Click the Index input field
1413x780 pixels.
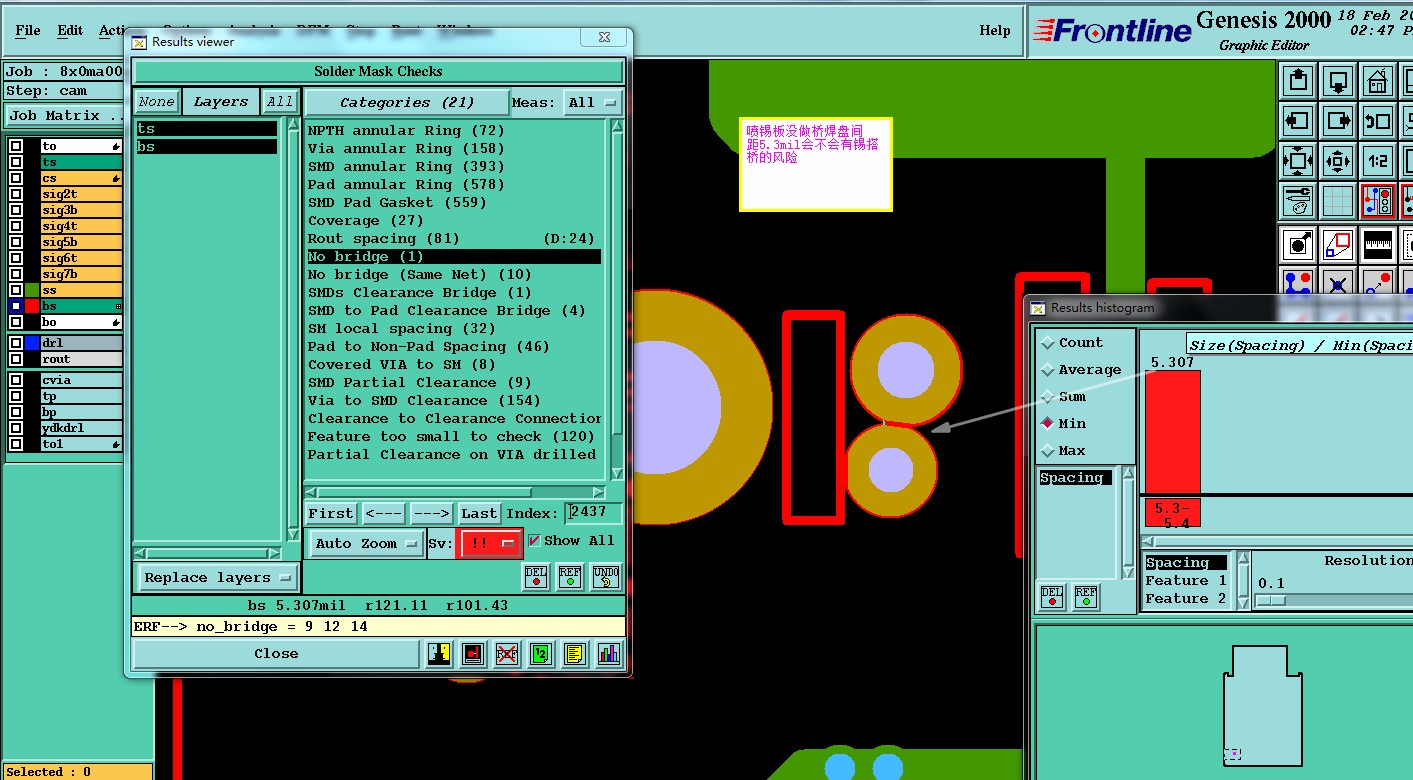tap(594, 513)
